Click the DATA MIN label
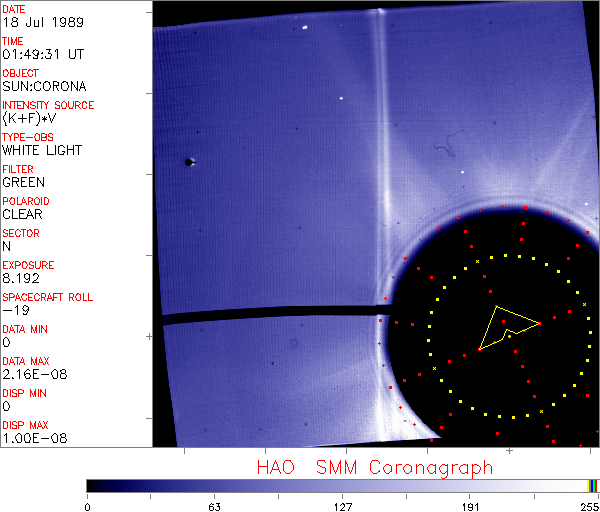Screen dimensions: 600x512 25,329
